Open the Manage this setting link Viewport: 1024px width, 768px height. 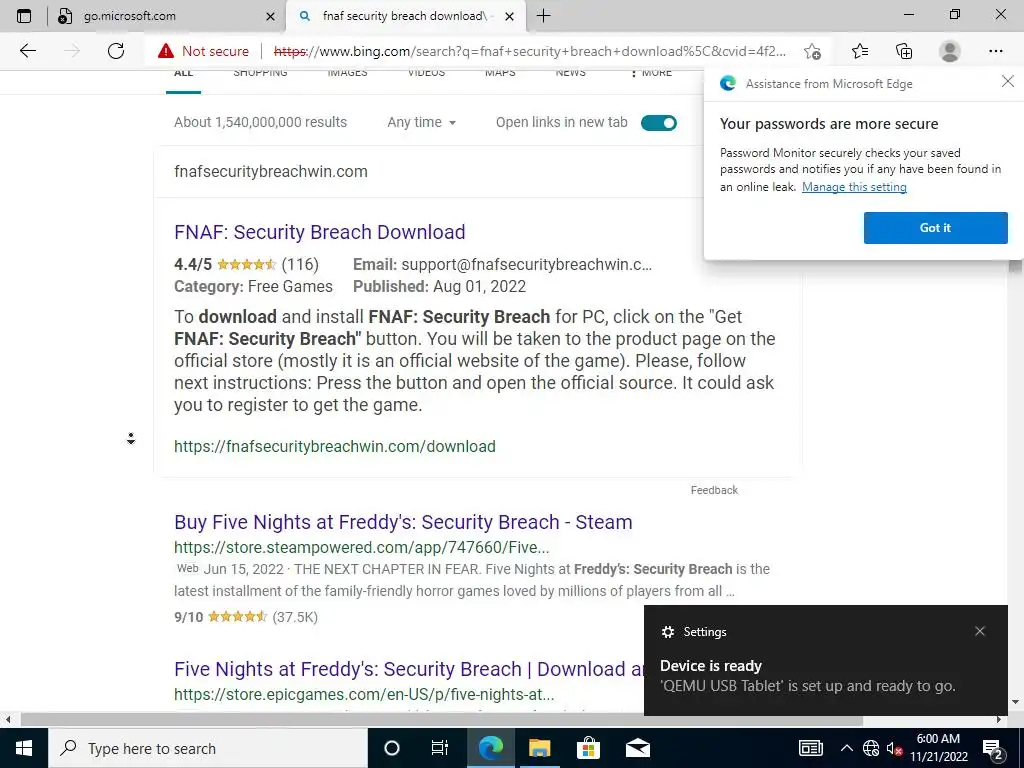point(854,187)
